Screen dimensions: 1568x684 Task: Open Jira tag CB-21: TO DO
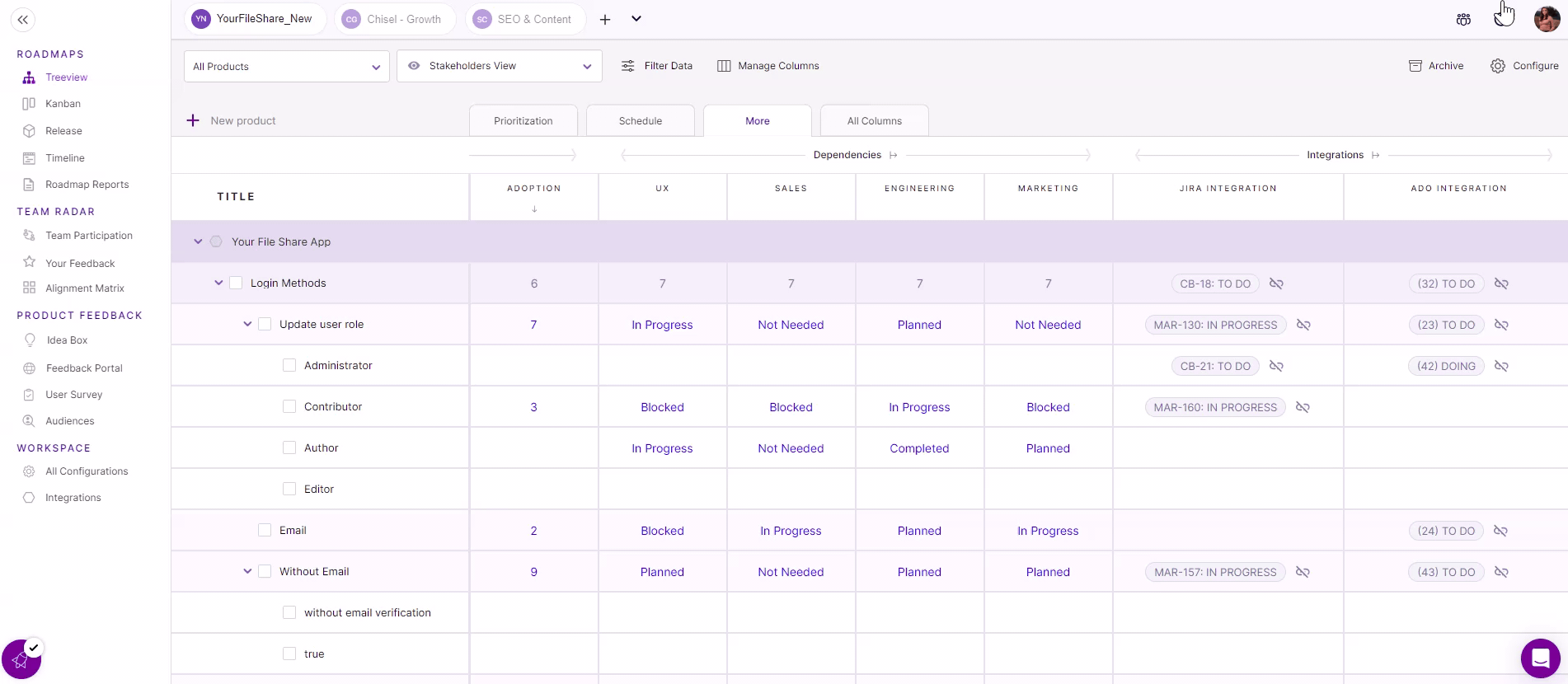(x=1215, y=366)
